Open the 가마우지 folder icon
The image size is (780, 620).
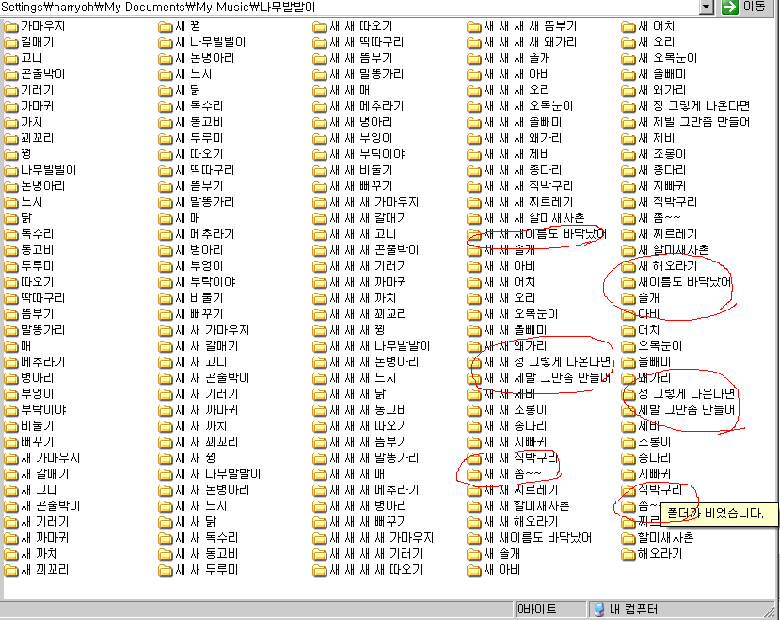(x=11, y=26)
